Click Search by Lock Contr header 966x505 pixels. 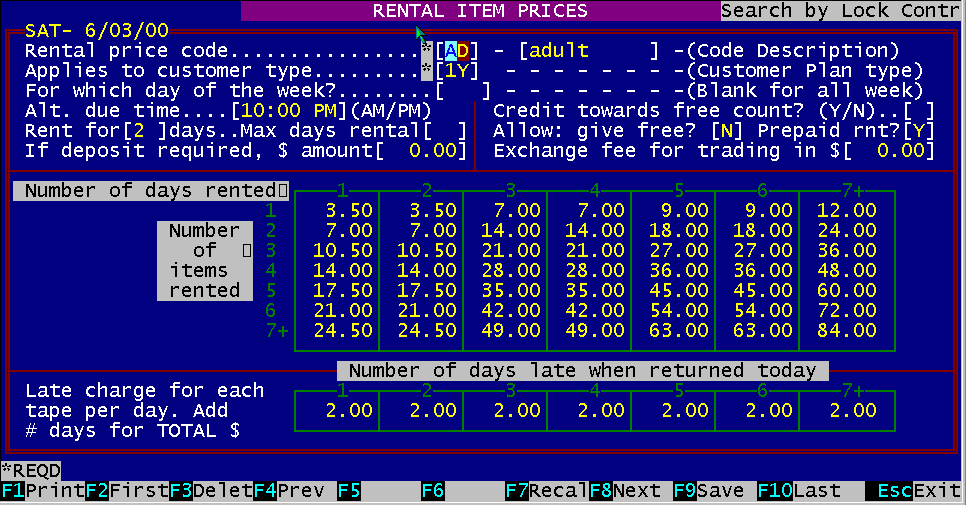click(x=842, y=11)
